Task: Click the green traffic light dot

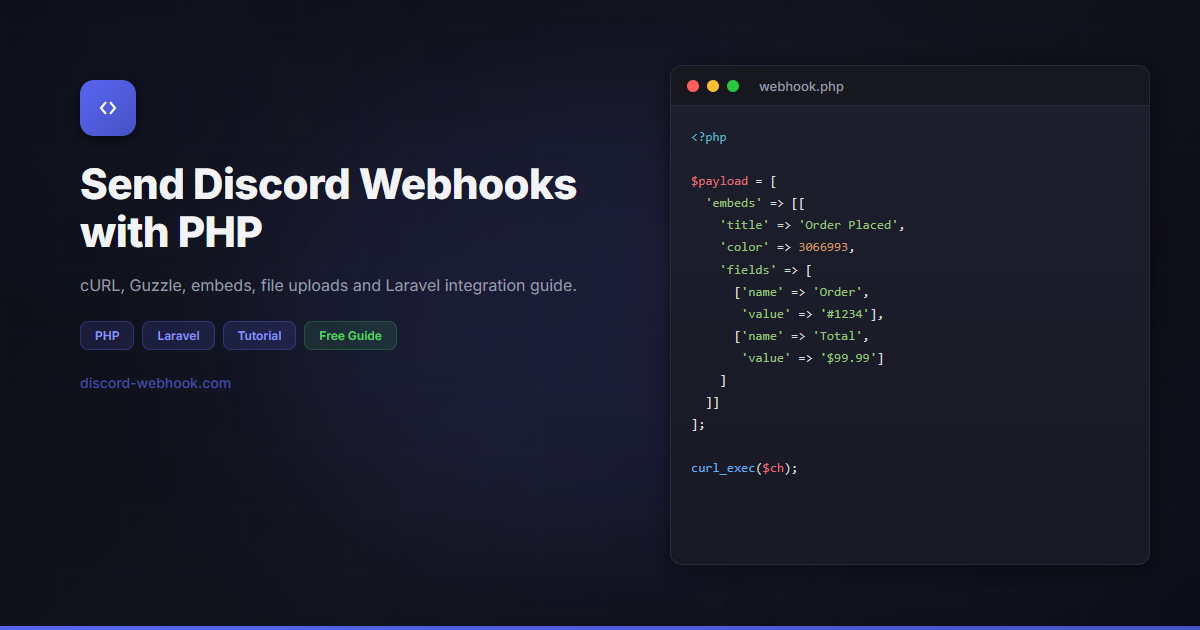Action: click(x=733, y=86)
